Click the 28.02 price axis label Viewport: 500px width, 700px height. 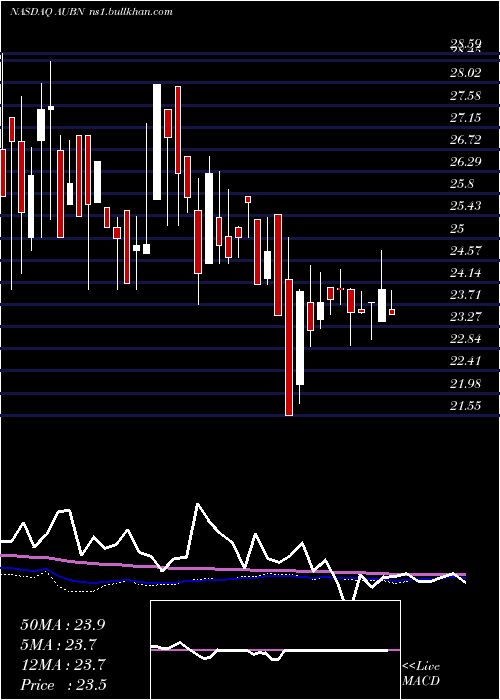click(466, 72)
